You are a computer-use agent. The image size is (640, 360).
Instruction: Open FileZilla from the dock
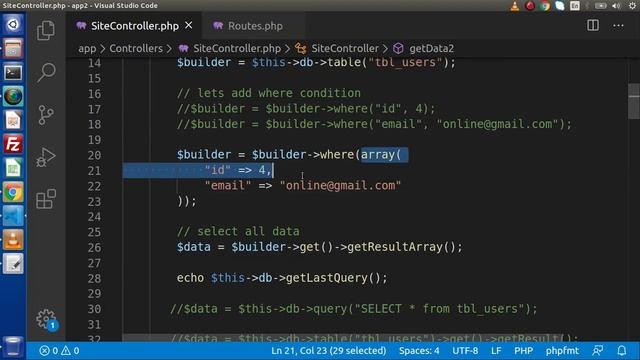click(x=13, y=144)
